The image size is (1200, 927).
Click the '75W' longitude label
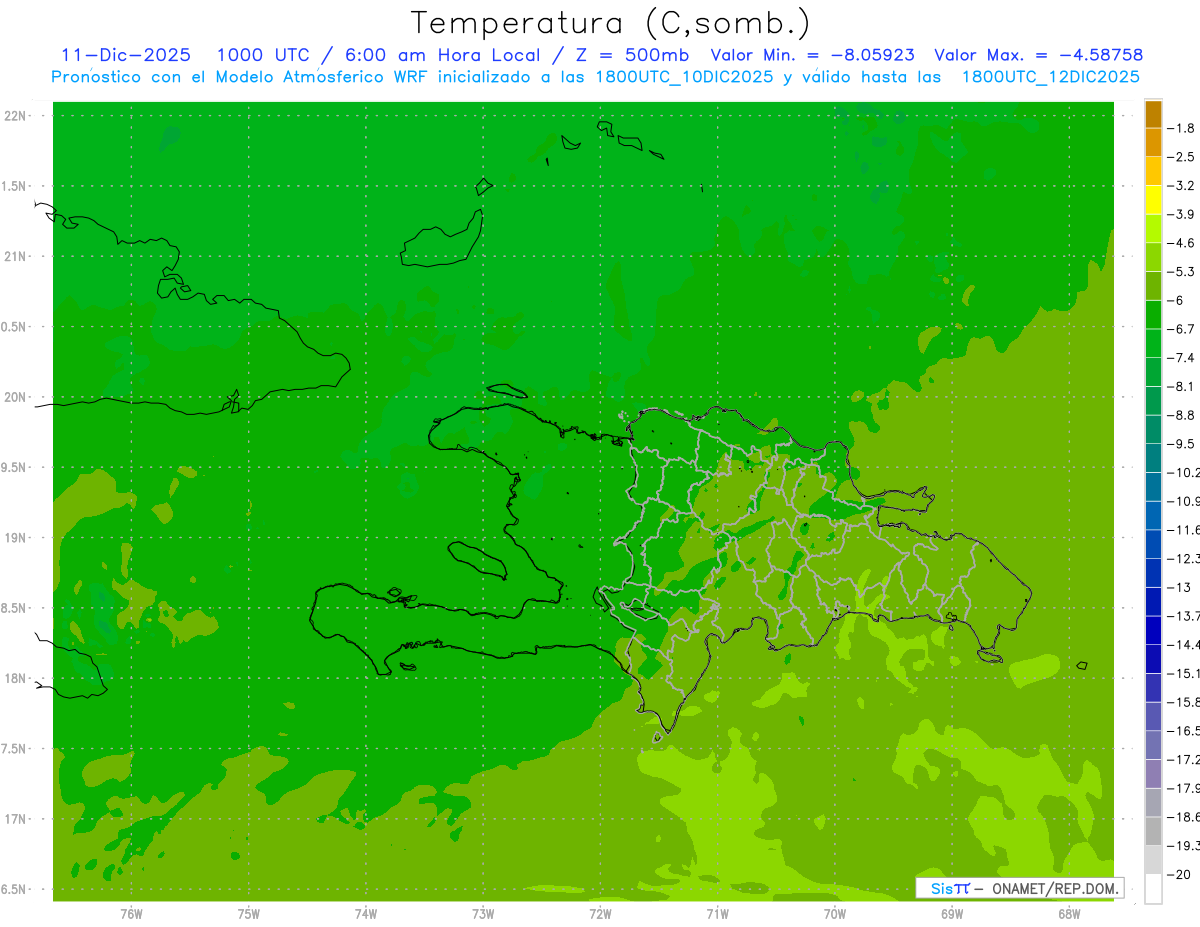249,913
